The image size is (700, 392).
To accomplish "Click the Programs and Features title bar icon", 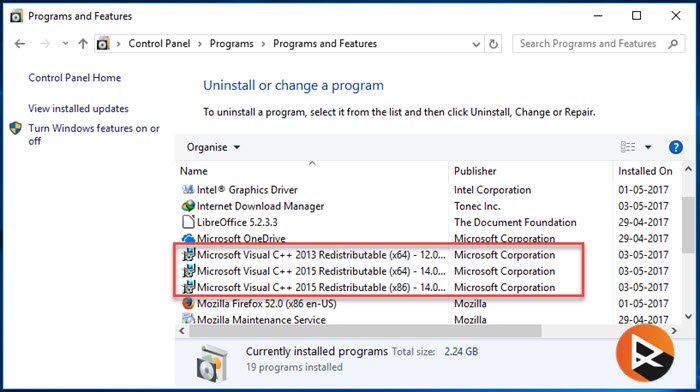I will point(16,16).
